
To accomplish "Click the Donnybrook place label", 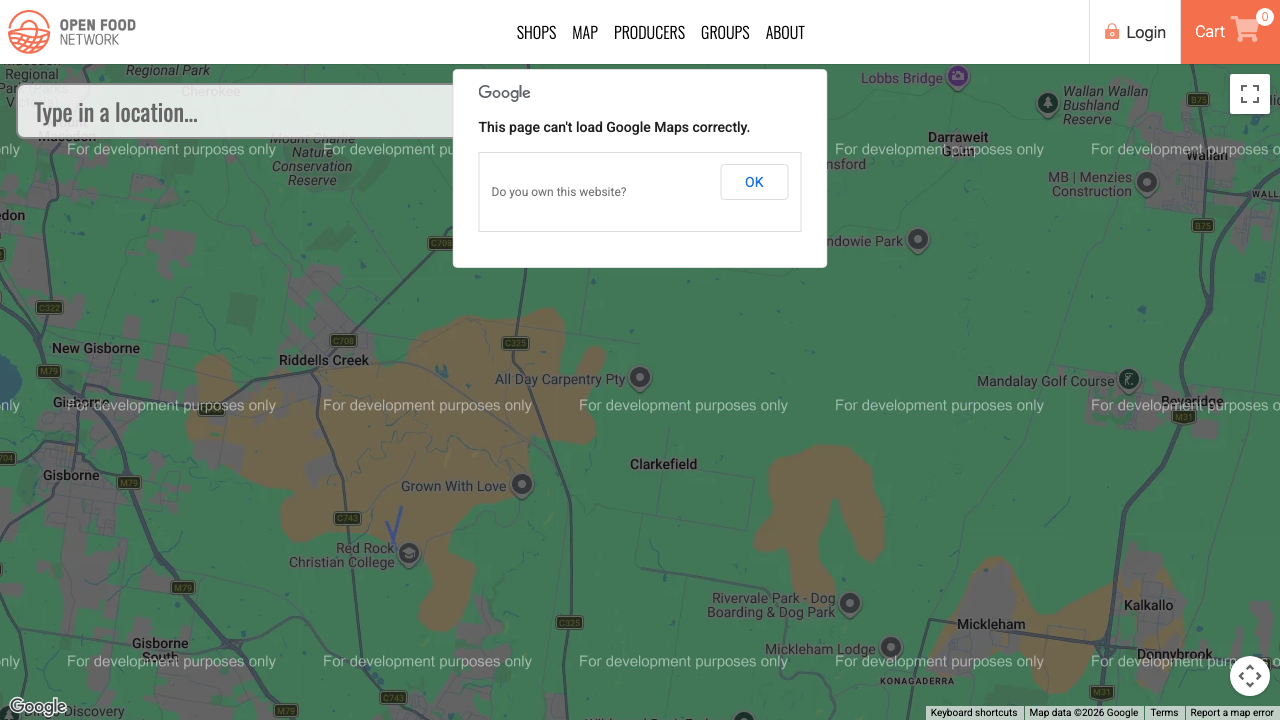I will coord(1174,655).
